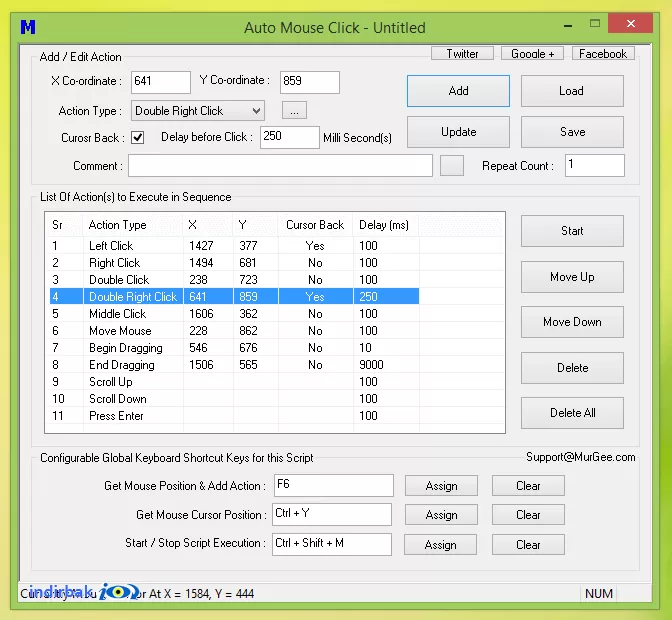Click the ellipsis button beside Action Type
672x620 pixels.
pos(294,111)
